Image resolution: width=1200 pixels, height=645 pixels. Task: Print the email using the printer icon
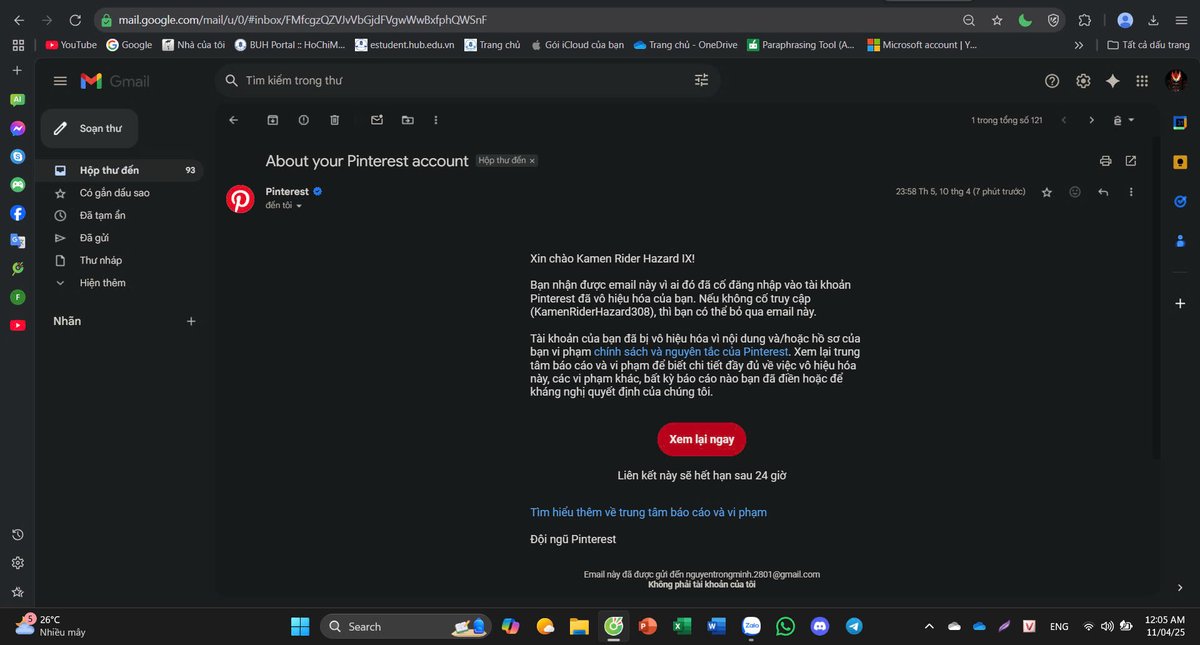pyautogui.click(x=1105, y=161)
